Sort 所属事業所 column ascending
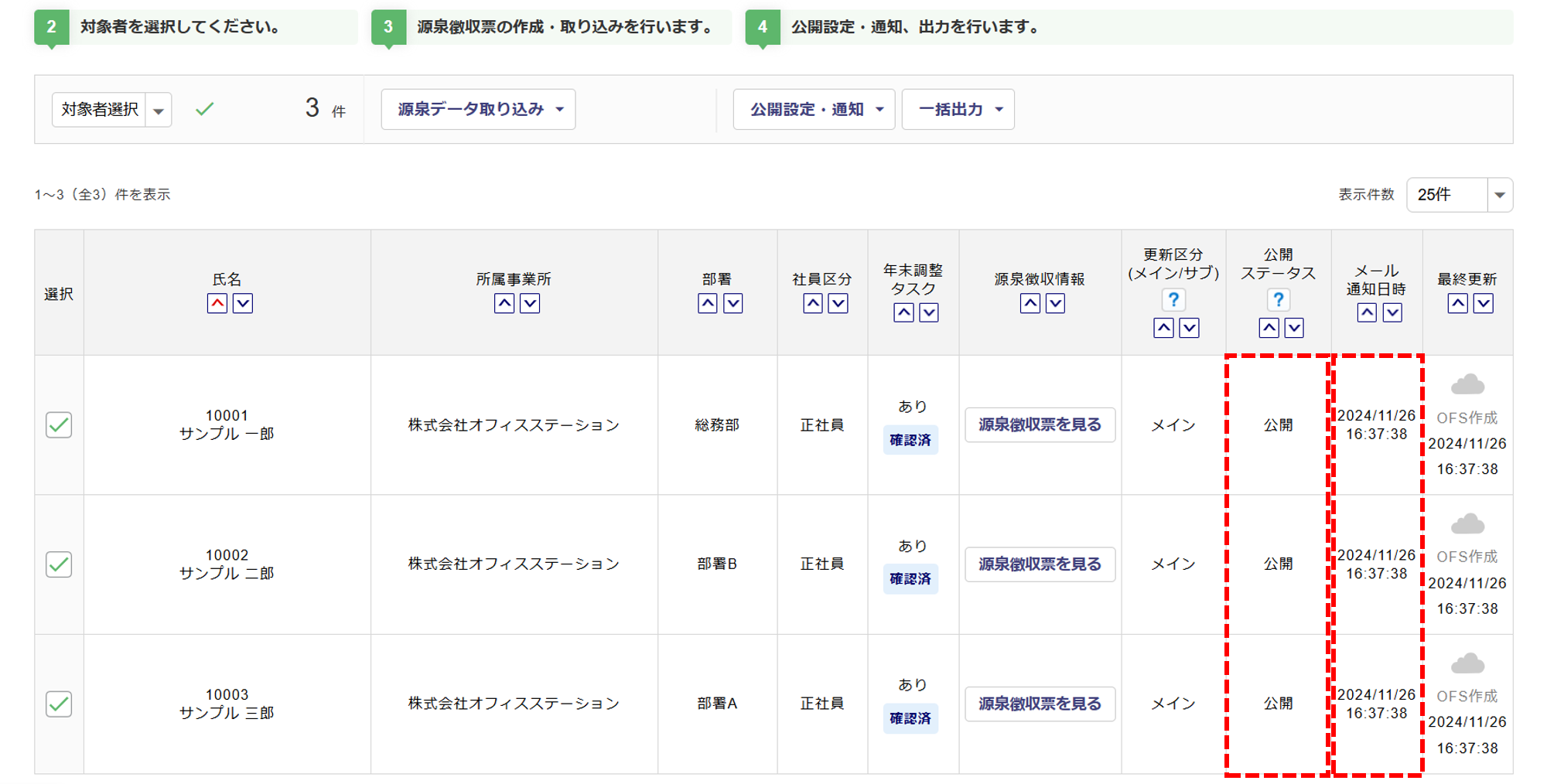The image size is (1547, 784). click(x=504, y=304)
